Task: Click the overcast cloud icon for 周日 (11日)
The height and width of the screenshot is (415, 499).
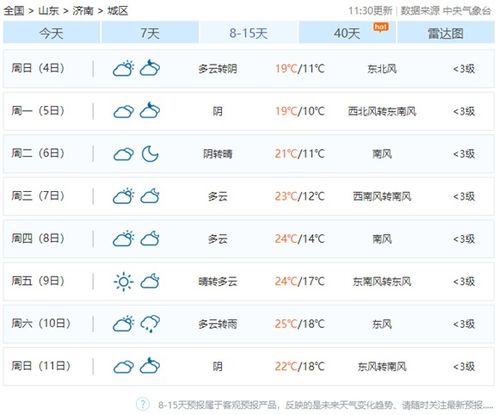Action: point(123,367)
